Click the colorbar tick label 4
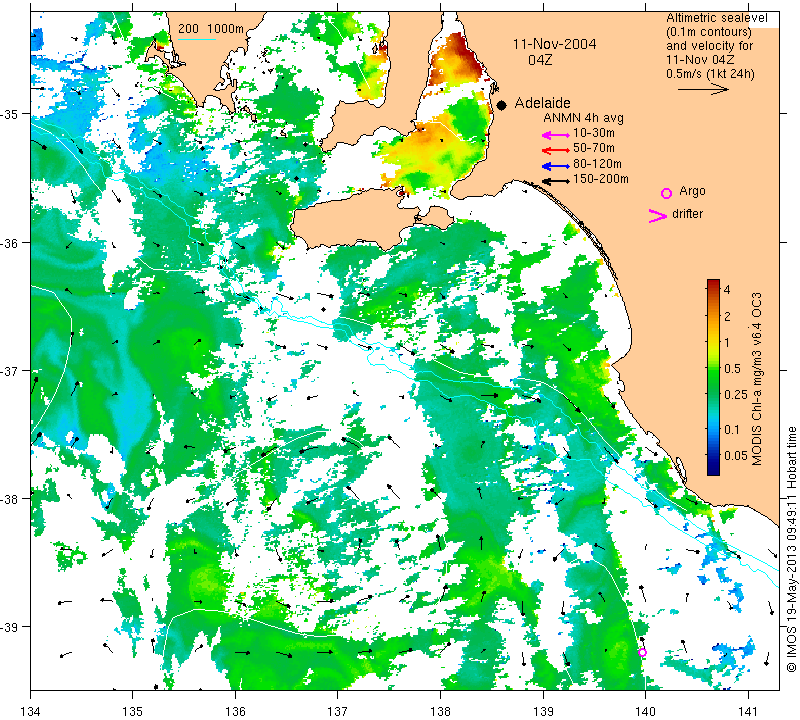This screenshot has height=720, width=800. pos(727,290)
